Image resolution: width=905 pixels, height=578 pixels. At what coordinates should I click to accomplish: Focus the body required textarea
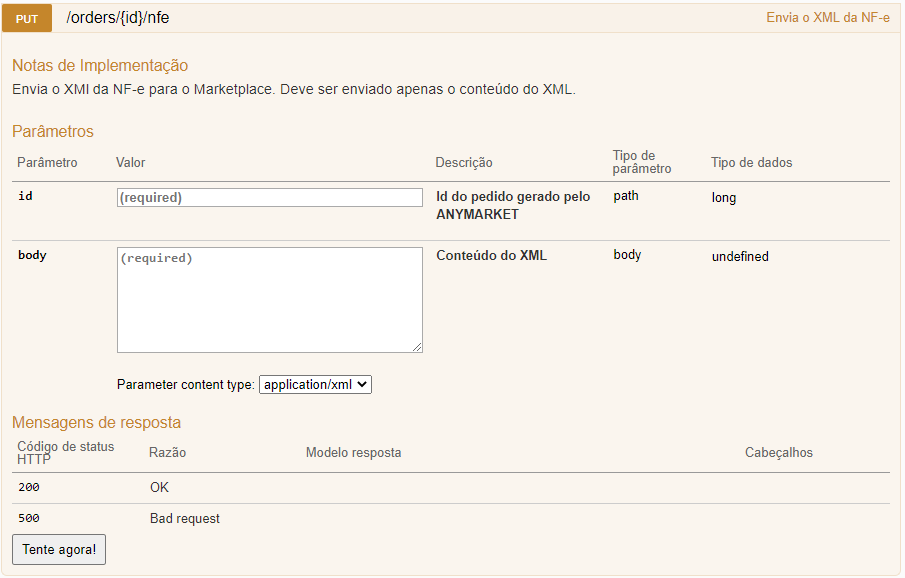pyautogui.click(x=270, y=300)
